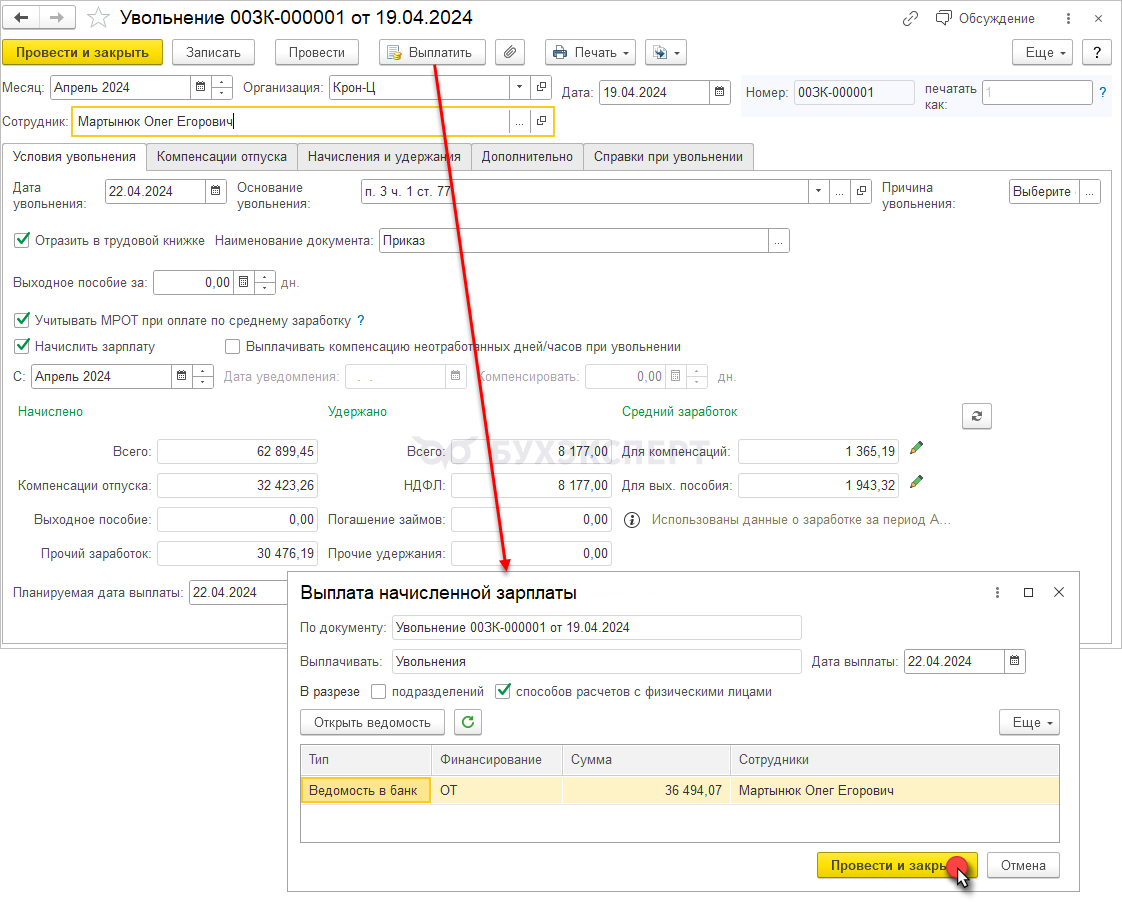Open calendar for Дата увольнения field
Image resolution: width=1122 pixels, height=905 pixels.
click(x=216, y=192)
